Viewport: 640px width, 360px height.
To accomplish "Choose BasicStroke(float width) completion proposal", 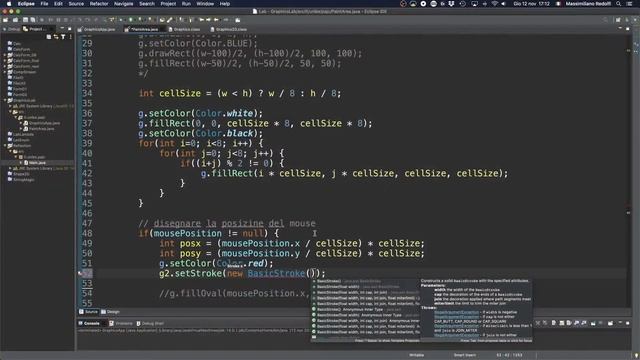I will pyautogui.click(x=366, y=287).
